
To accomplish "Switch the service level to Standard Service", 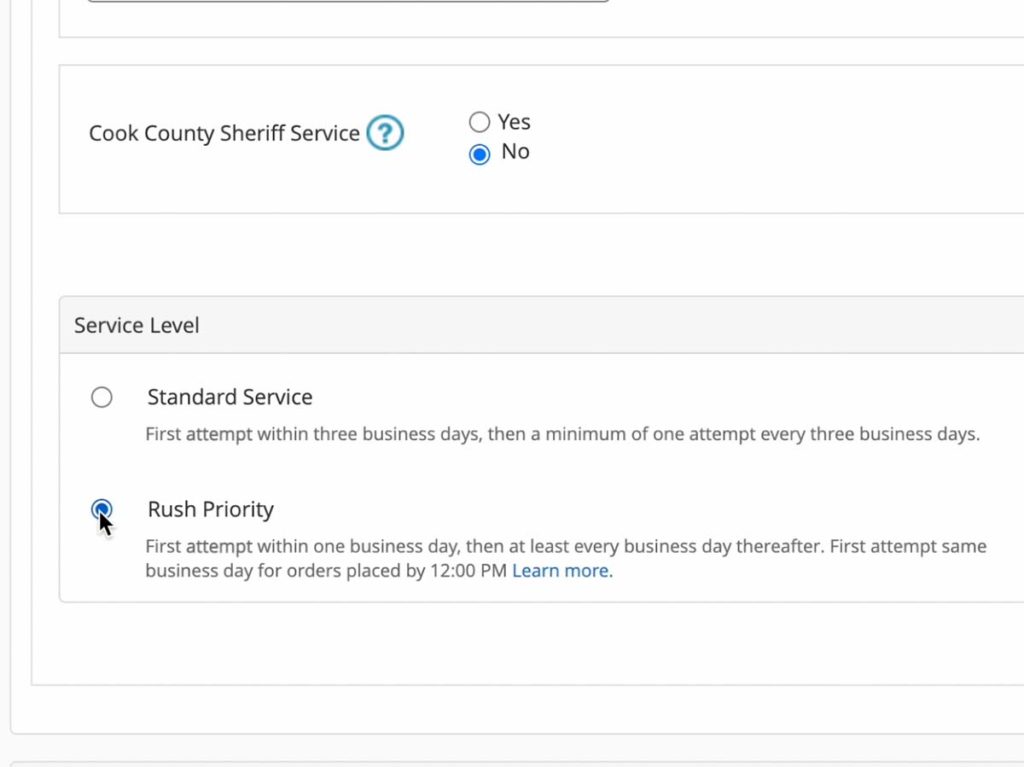I will click(101, 397).
